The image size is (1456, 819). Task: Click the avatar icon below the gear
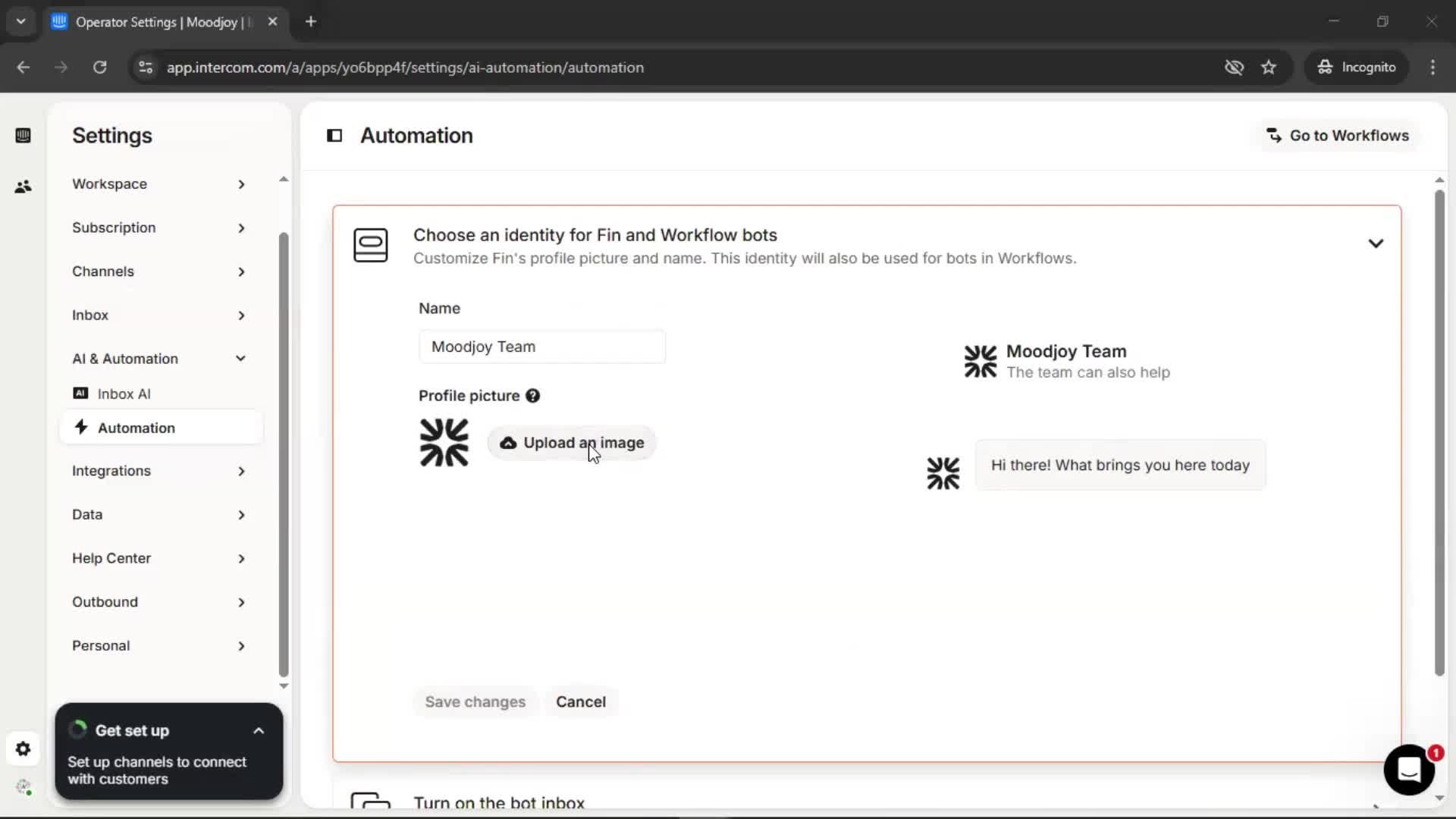click(x=24, y=787)
